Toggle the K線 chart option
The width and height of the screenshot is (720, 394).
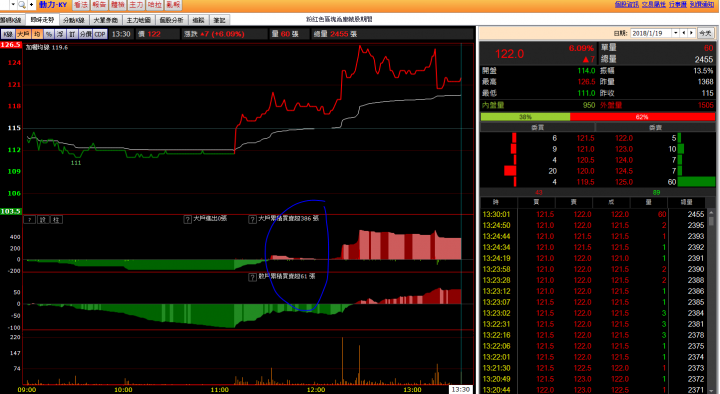point(8,34)
